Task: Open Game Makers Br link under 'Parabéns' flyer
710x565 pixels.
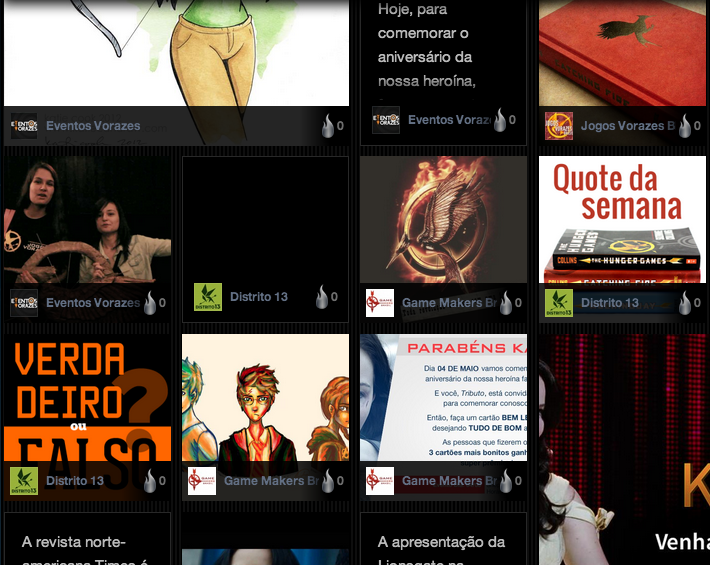Action: [450, 481]
